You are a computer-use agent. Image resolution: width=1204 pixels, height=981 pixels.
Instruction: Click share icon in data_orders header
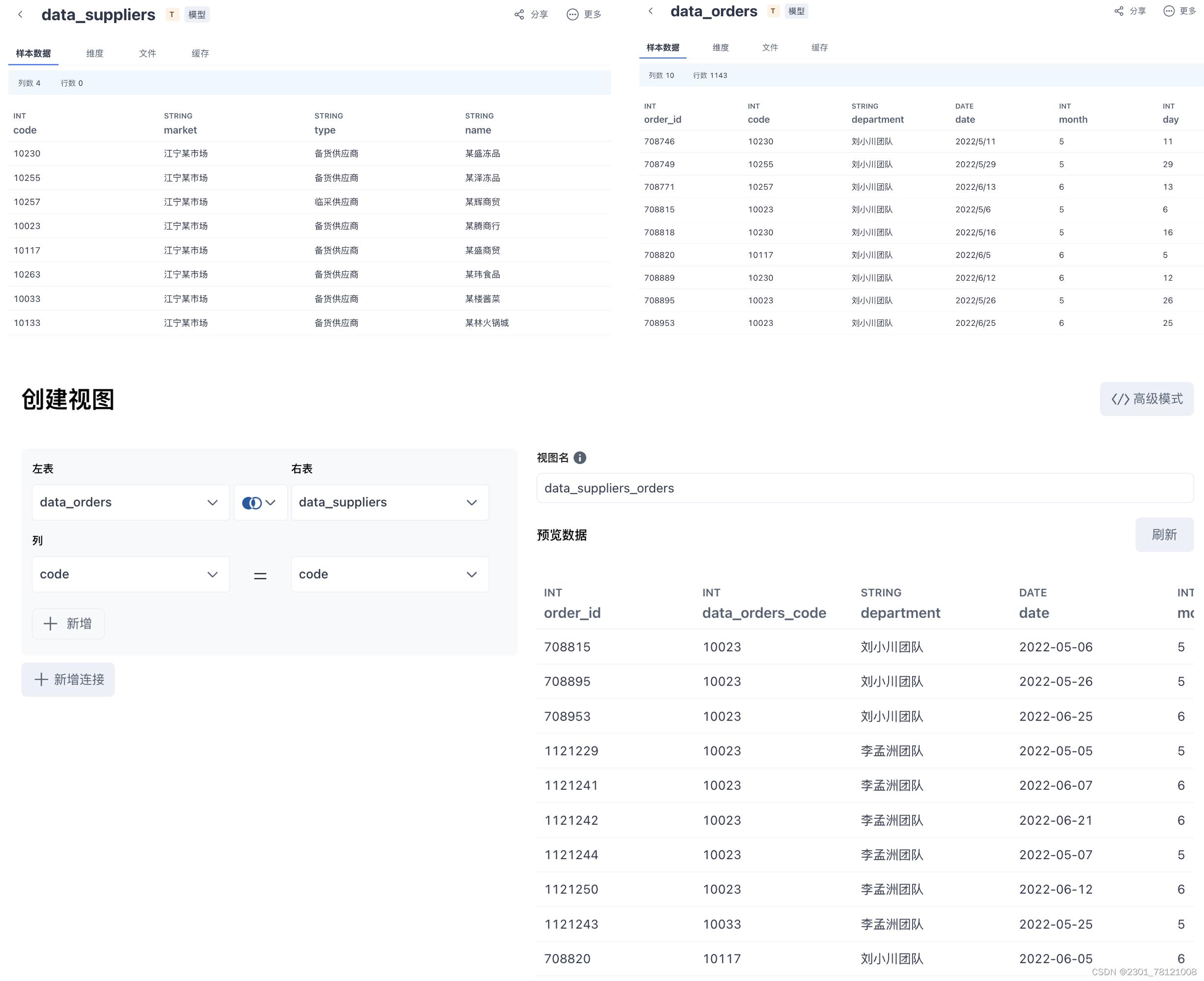[x=1118, y=11]
